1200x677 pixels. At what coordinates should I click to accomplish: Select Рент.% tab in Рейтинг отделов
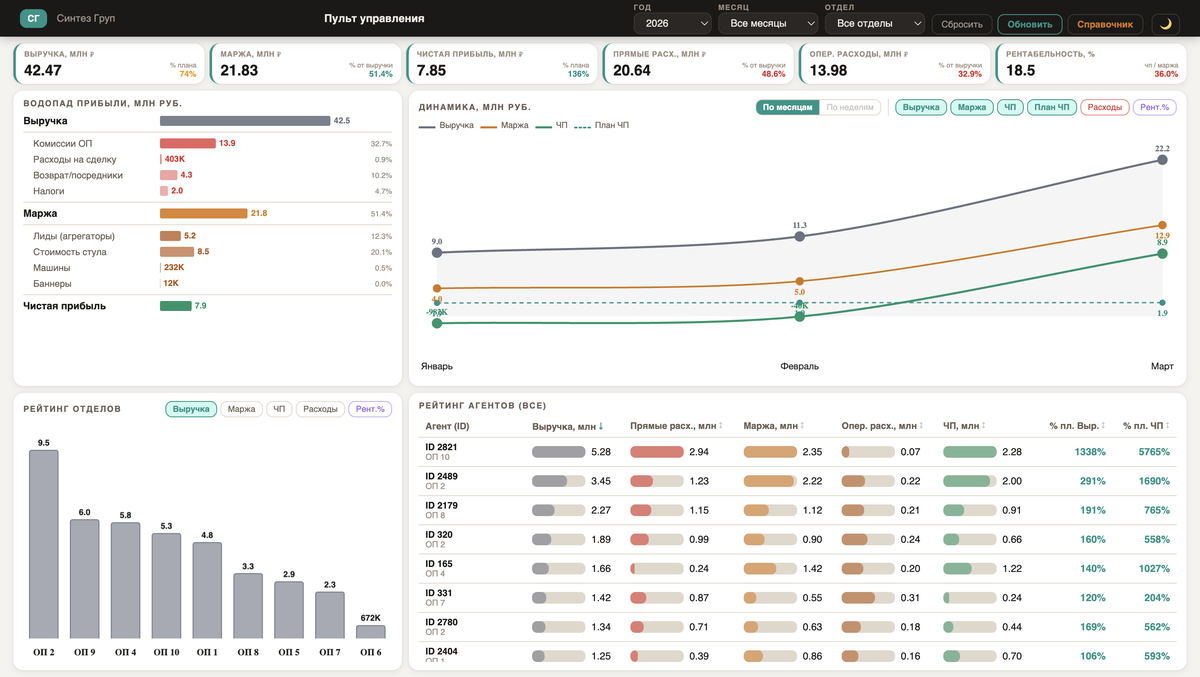[x=370, y=409]
